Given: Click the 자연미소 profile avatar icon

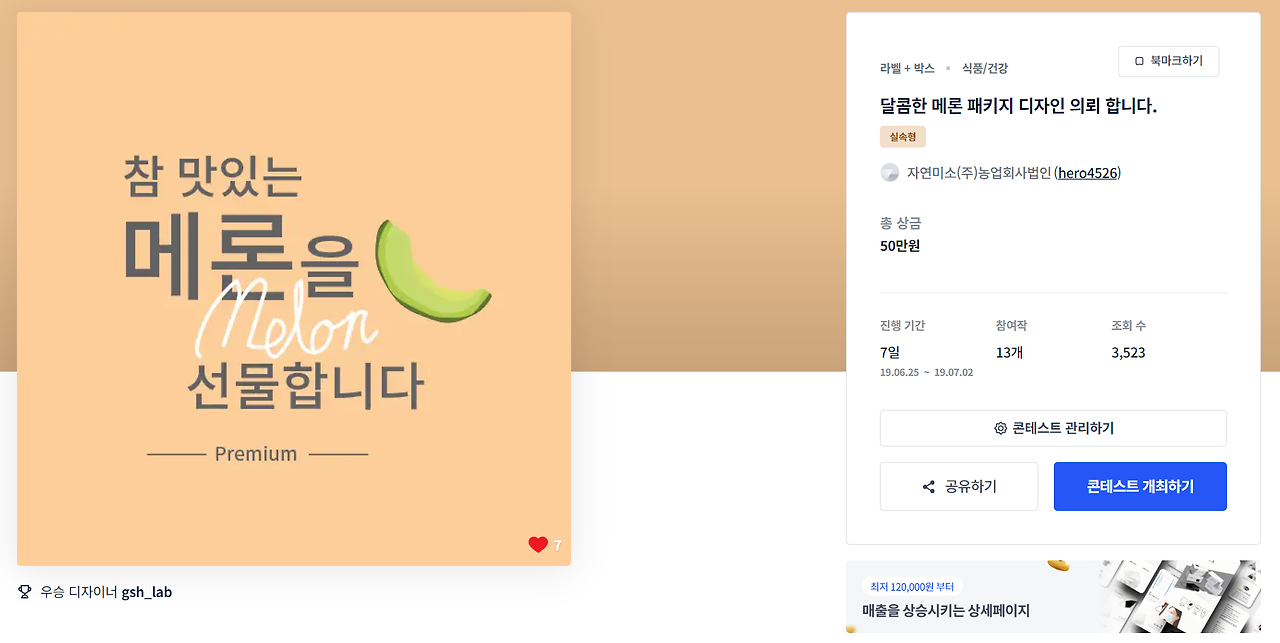Looking at the screenshot, I should 889,173.
